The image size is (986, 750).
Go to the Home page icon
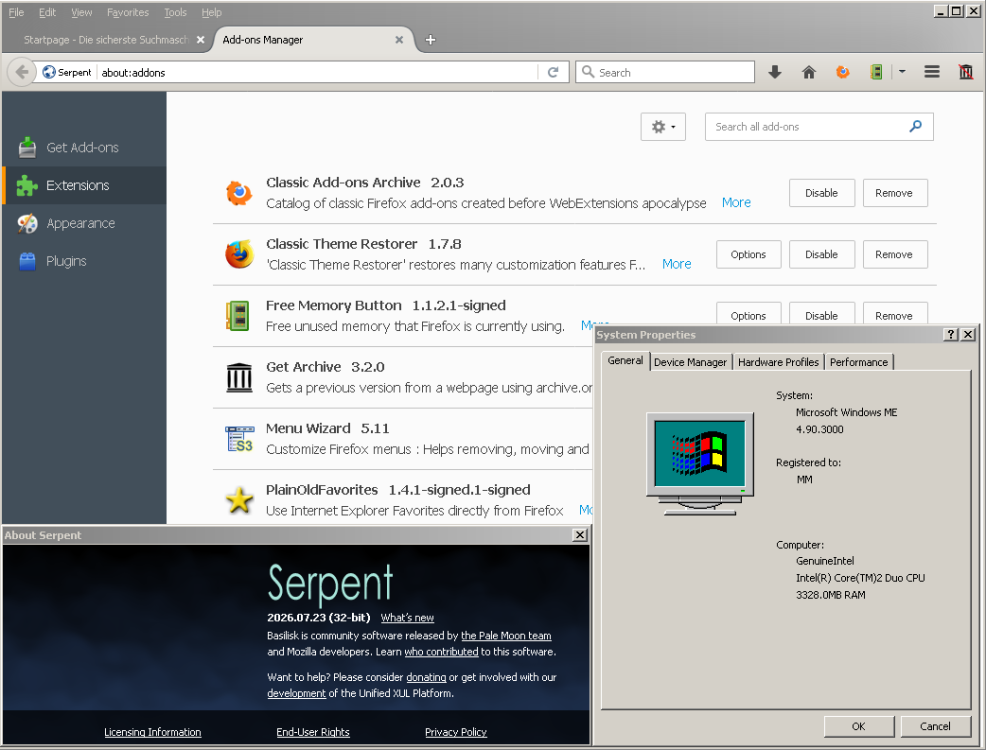coord(809,72)
